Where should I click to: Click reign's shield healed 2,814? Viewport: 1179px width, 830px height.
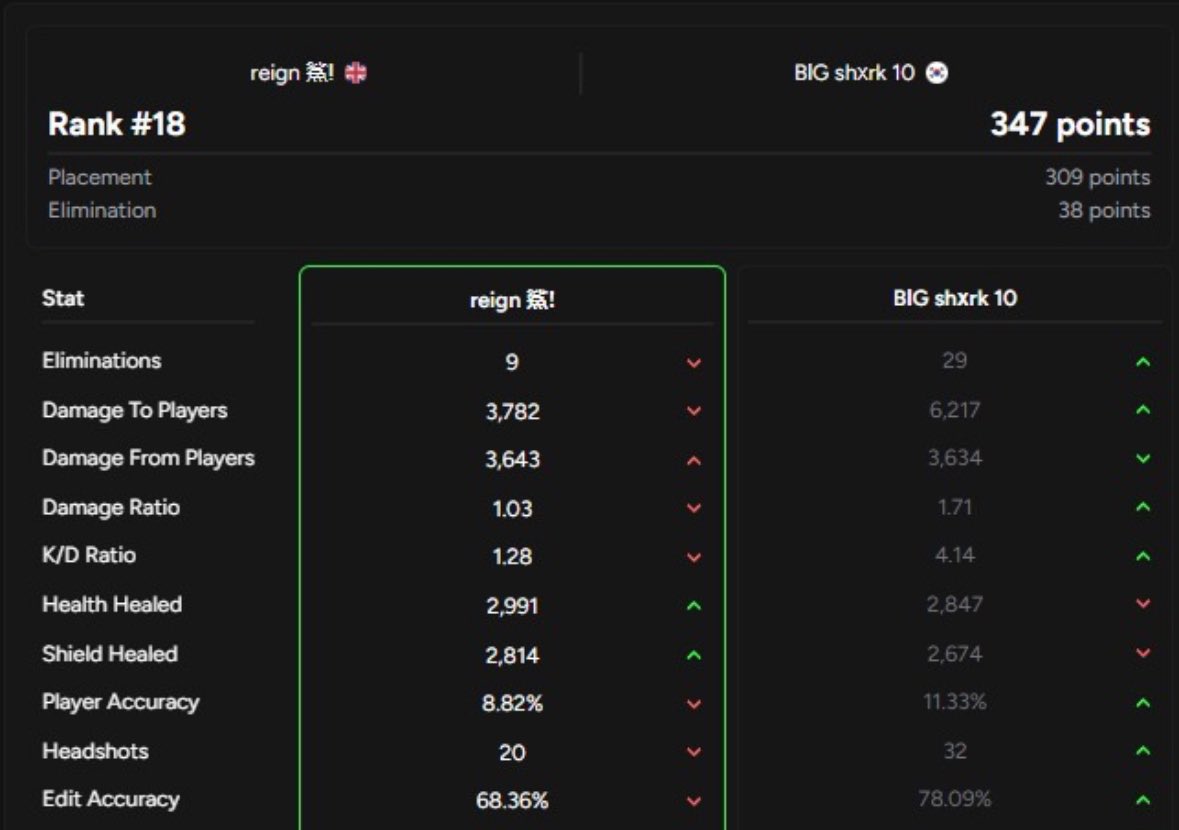click(512, 656)
